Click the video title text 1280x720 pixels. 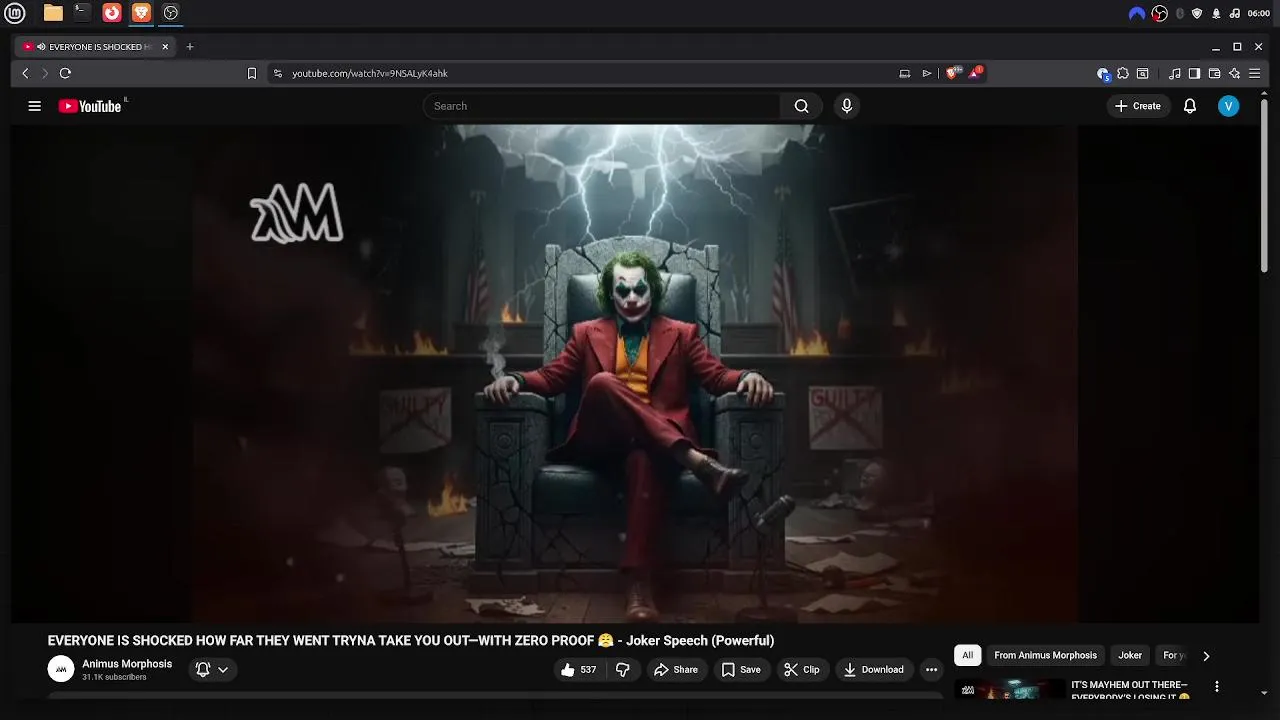[411, 641]
